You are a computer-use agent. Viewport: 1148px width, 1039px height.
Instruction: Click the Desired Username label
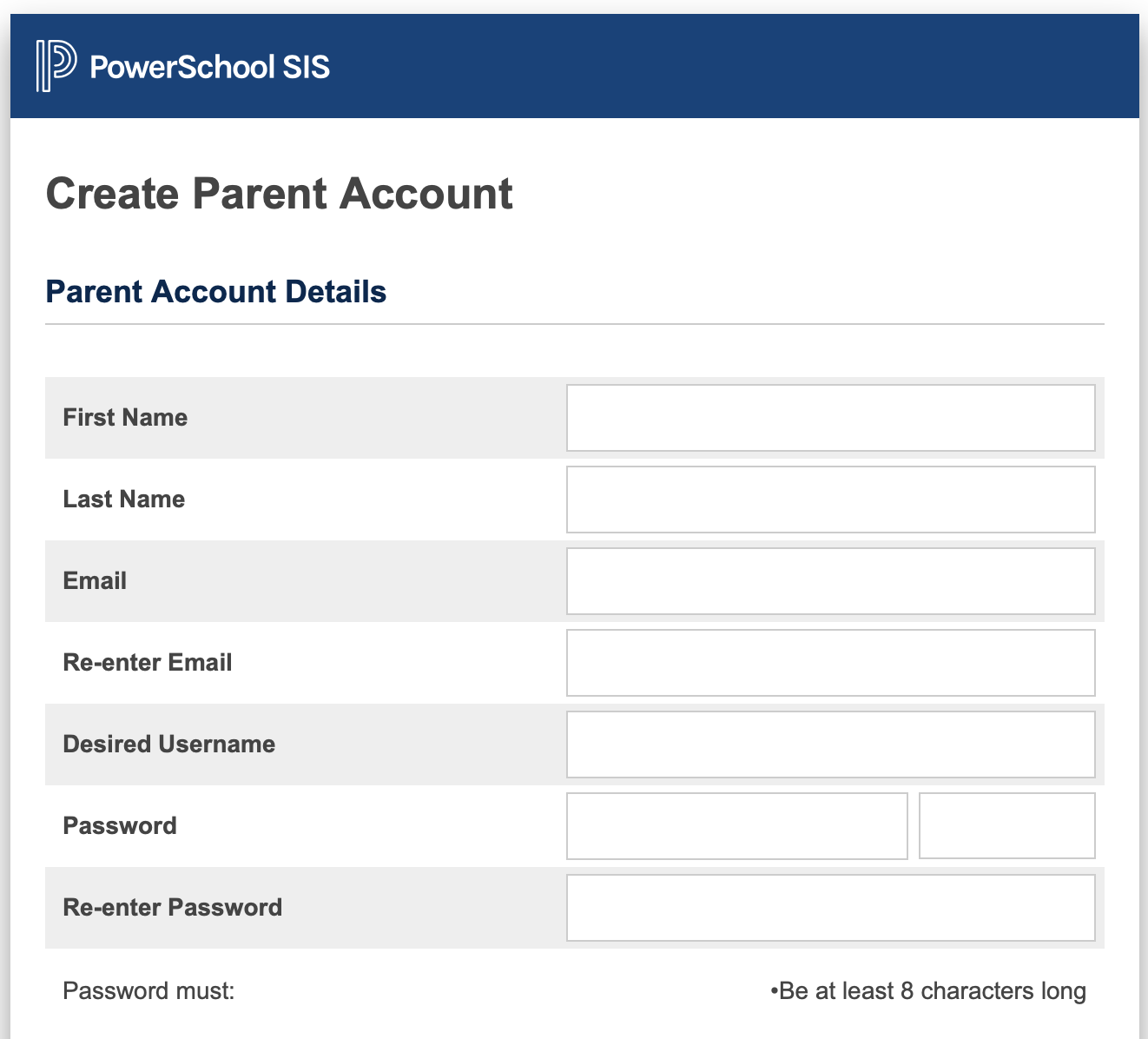click(169, 745)
